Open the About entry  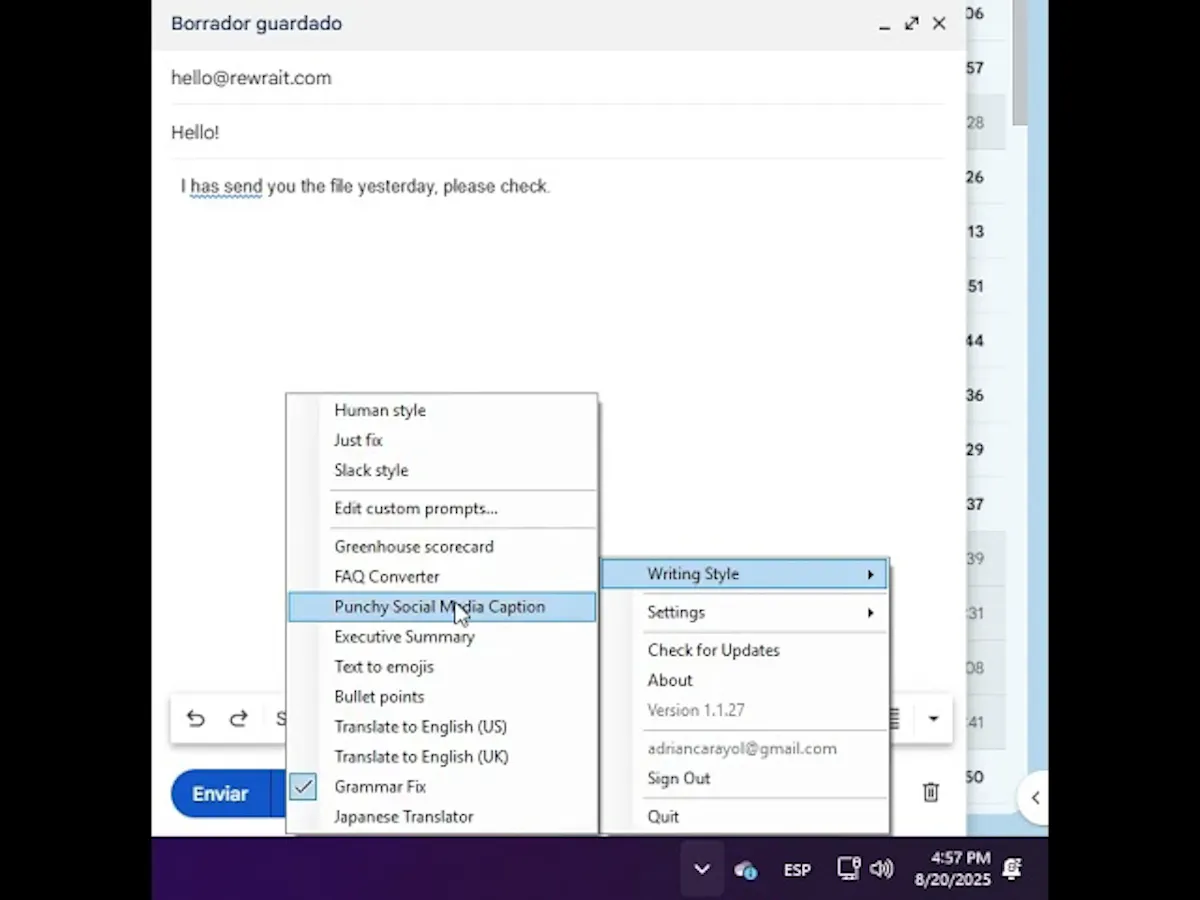[743, 680]
